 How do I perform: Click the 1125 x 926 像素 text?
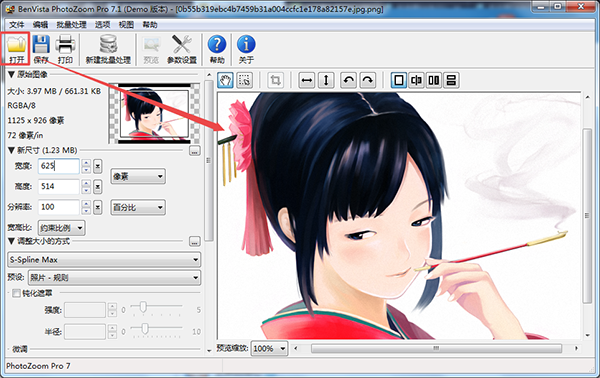(36, 121)
